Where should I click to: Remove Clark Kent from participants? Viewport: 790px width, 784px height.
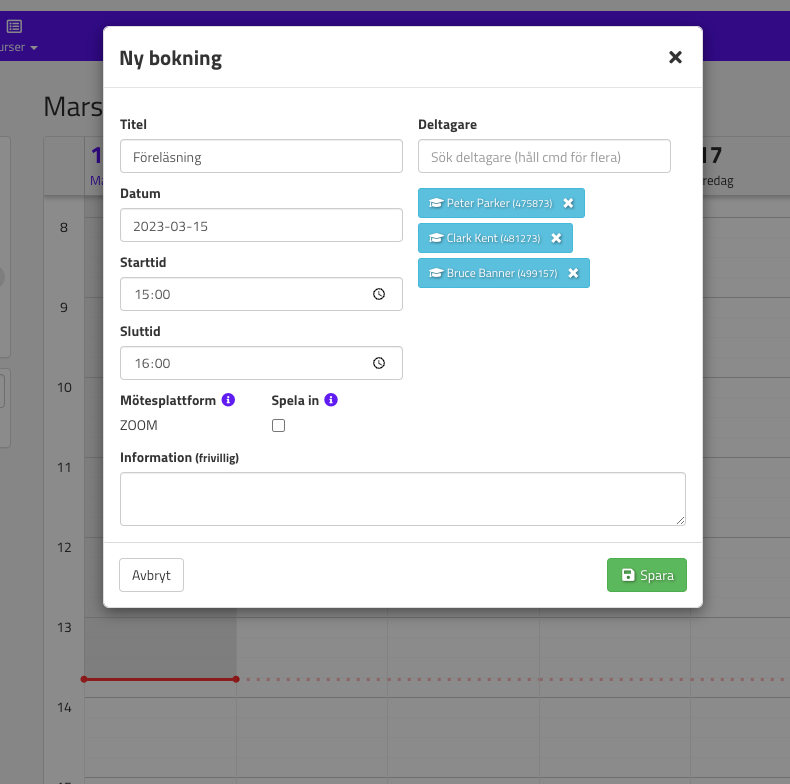pyautogui.click(x=556, y=238)
